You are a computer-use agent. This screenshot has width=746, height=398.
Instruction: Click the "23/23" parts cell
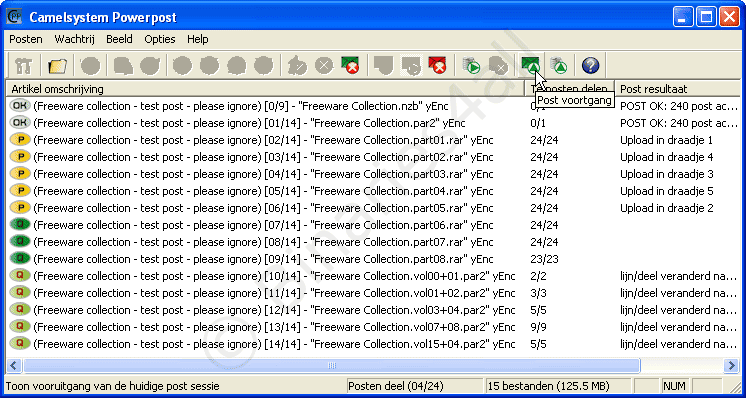(x=544, y=259)
